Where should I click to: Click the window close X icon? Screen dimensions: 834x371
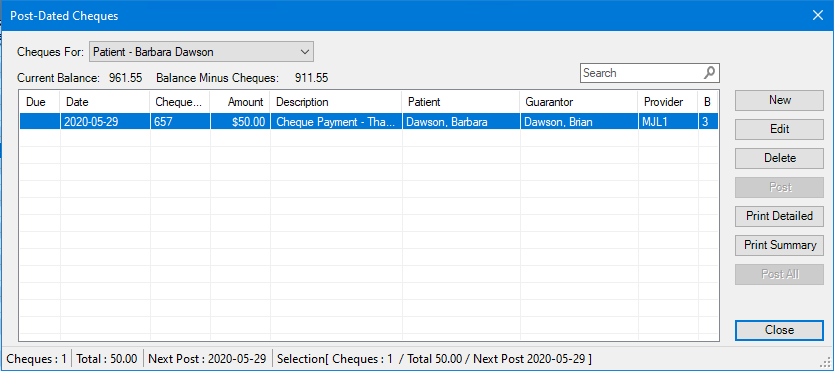point(818,15)
